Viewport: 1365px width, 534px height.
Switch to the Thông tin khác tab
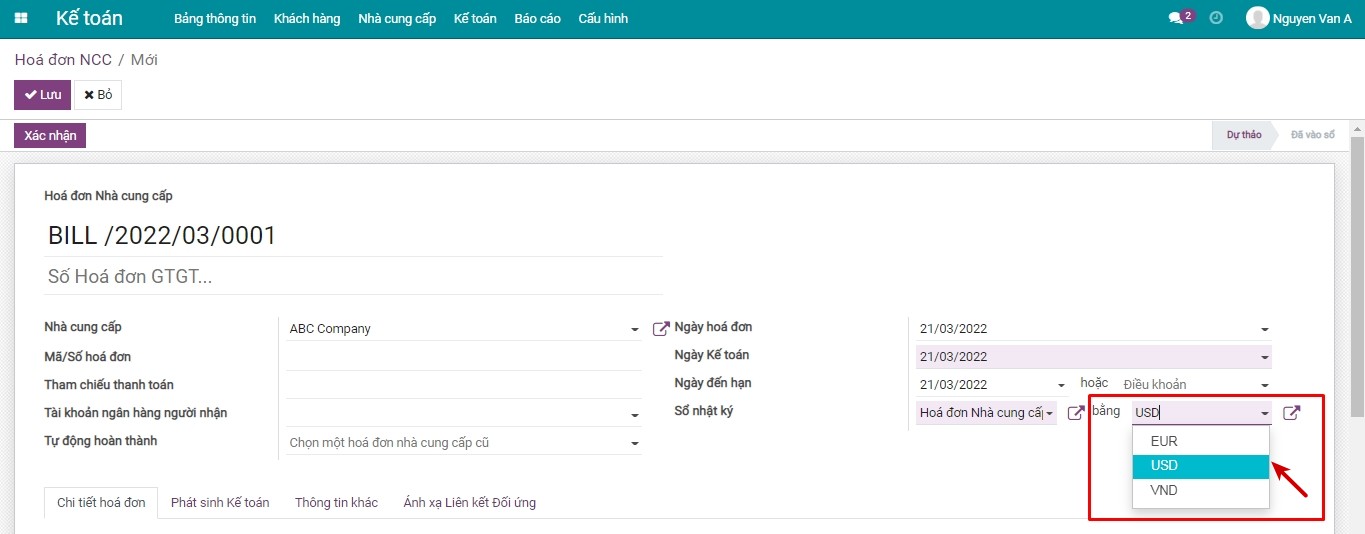click(336, 503)
